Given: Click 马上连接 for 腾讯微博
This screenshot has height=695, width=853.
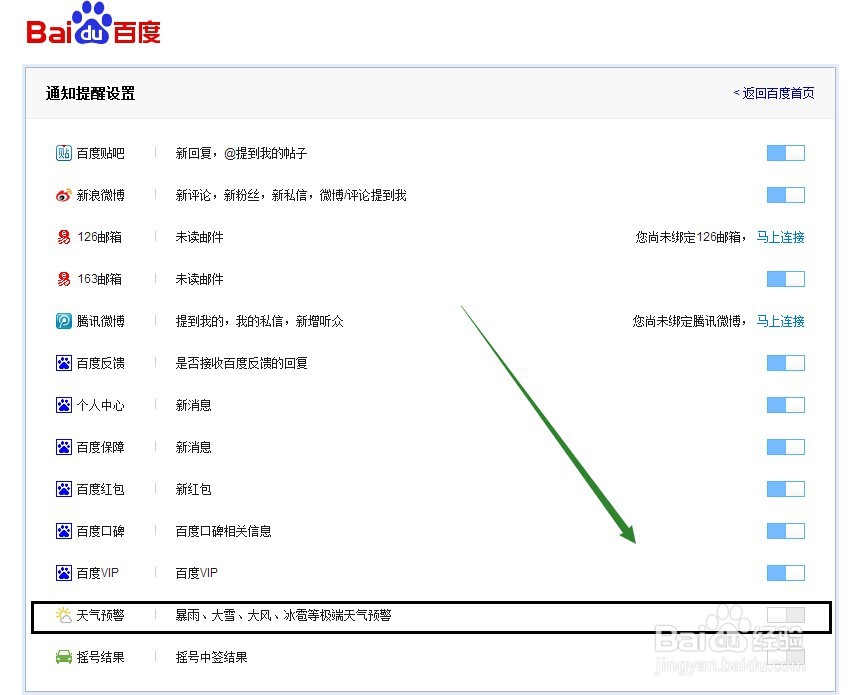Looking at the screenshot, I should tap(781, 321).
